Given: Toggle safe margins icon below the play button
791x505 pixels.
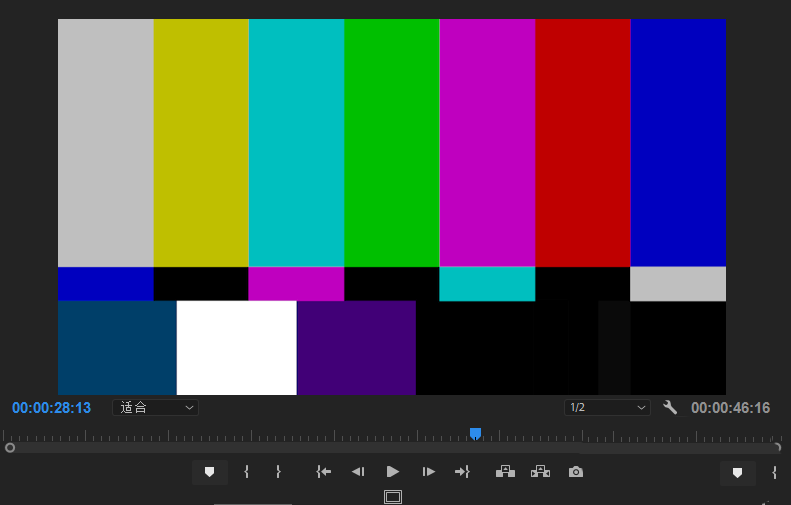Looking at the screenshot, I should [392, 496].
